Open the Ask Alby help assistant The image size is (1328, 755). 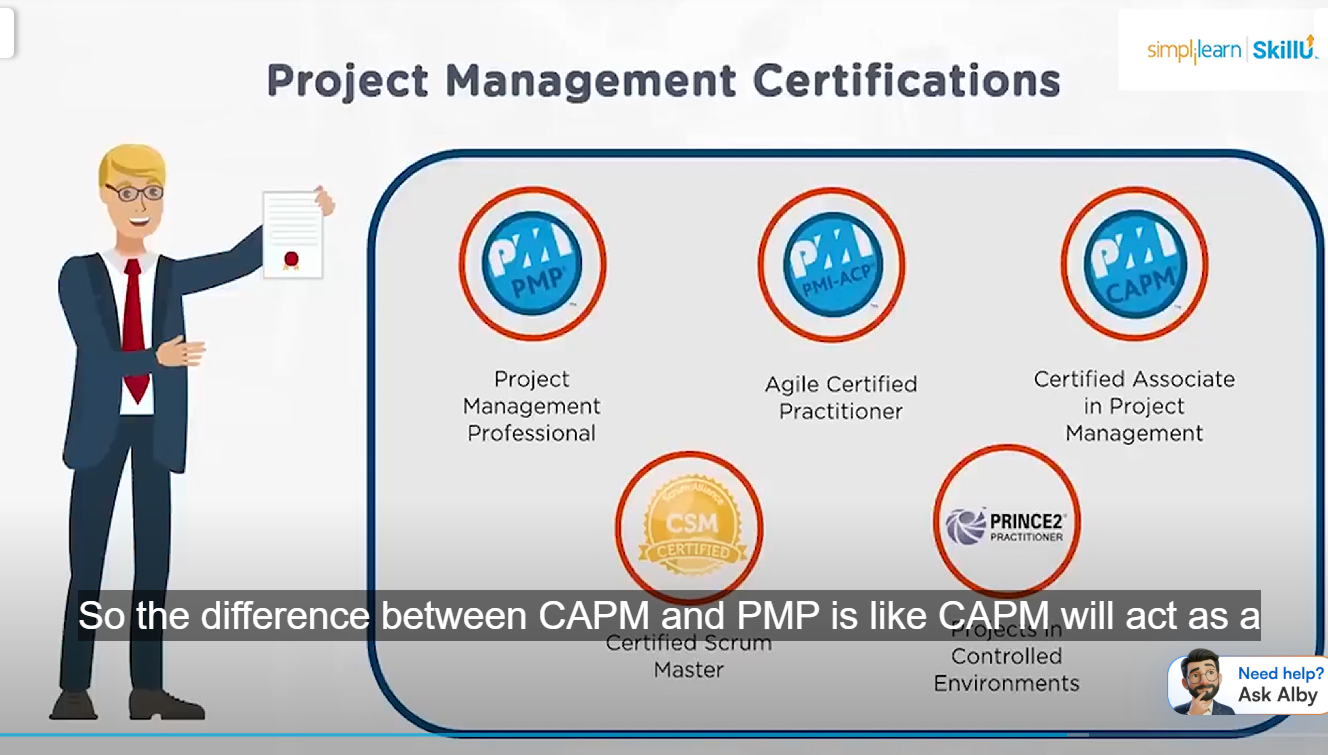(1248, 684)
